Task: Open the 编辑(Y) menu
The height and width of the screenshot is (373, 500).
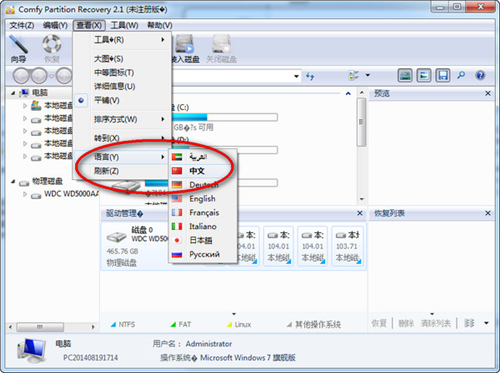Action: [x=55, y=25]
